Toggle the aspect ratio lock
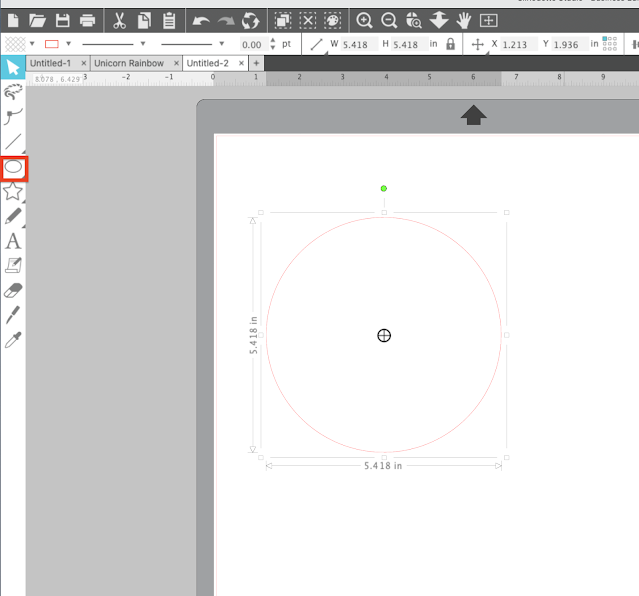Image resolution: width=639 pixels, height=596 pixels. (x=450, y=44)
